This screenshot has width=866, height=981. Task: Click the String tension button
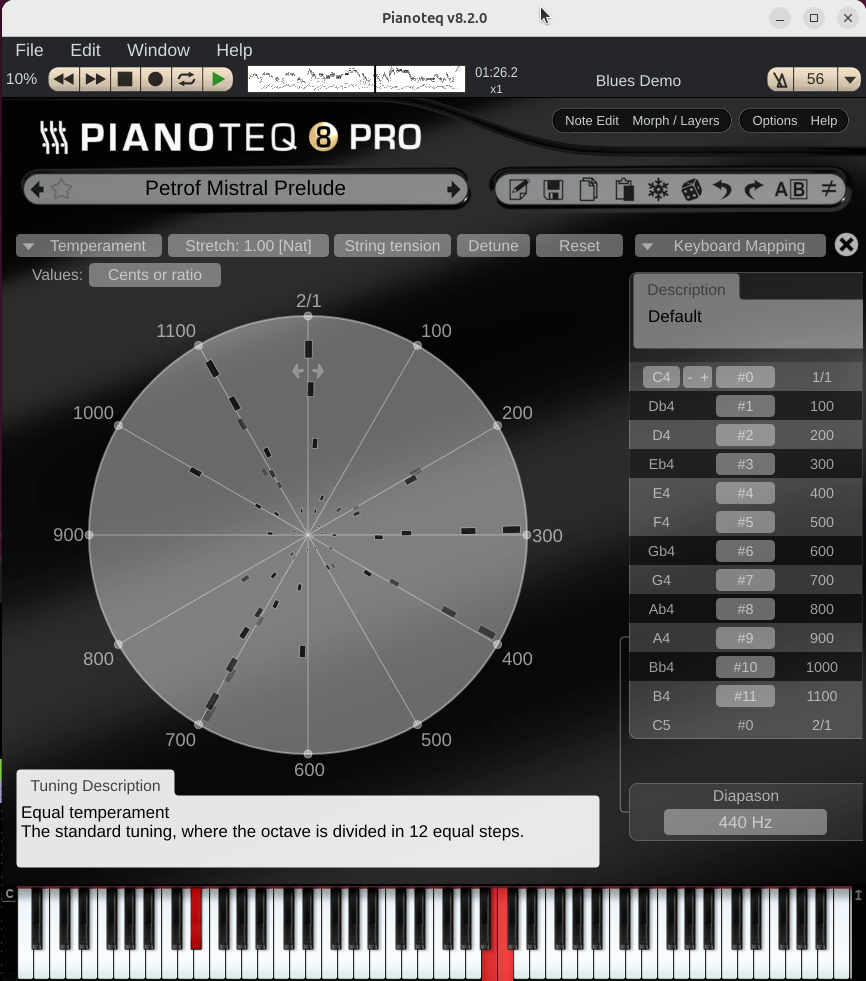point(392,246)
